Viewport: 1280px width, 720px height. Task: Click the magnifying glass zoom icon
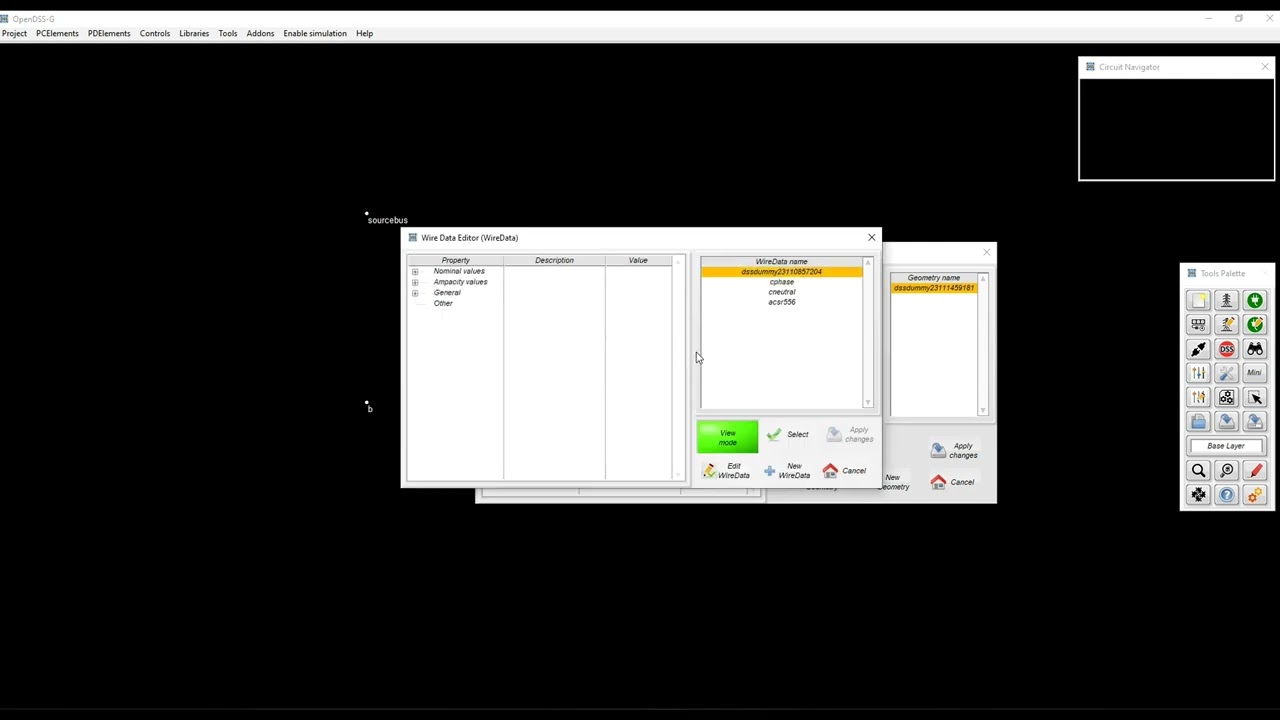pos(1198,470)
